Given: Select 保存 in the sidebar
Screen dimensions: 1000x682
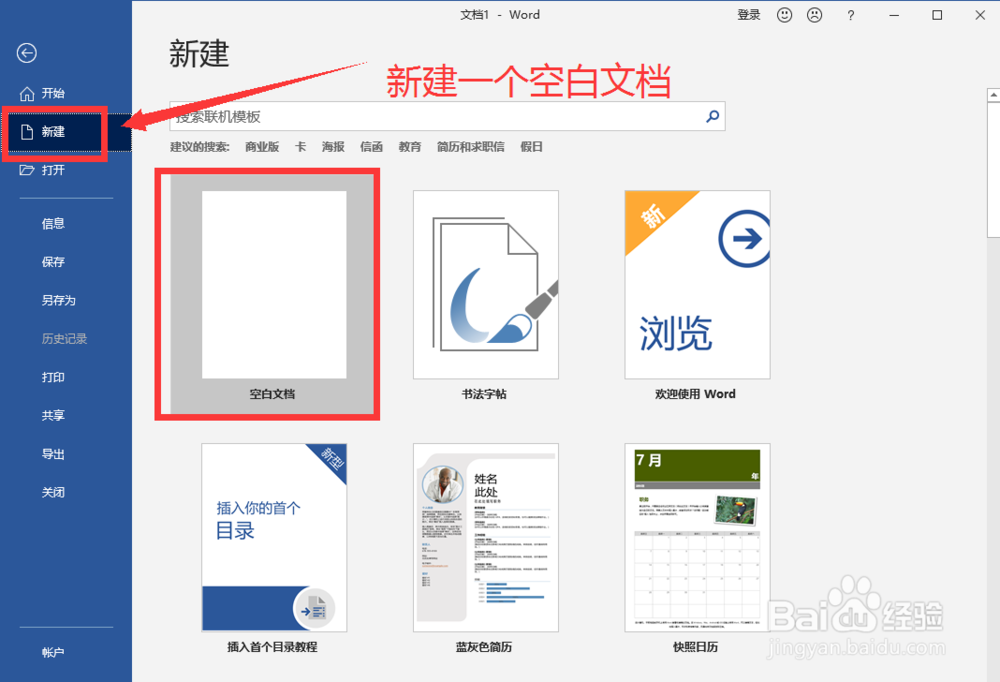Looking at the screenshot, I should click(53, 262).
